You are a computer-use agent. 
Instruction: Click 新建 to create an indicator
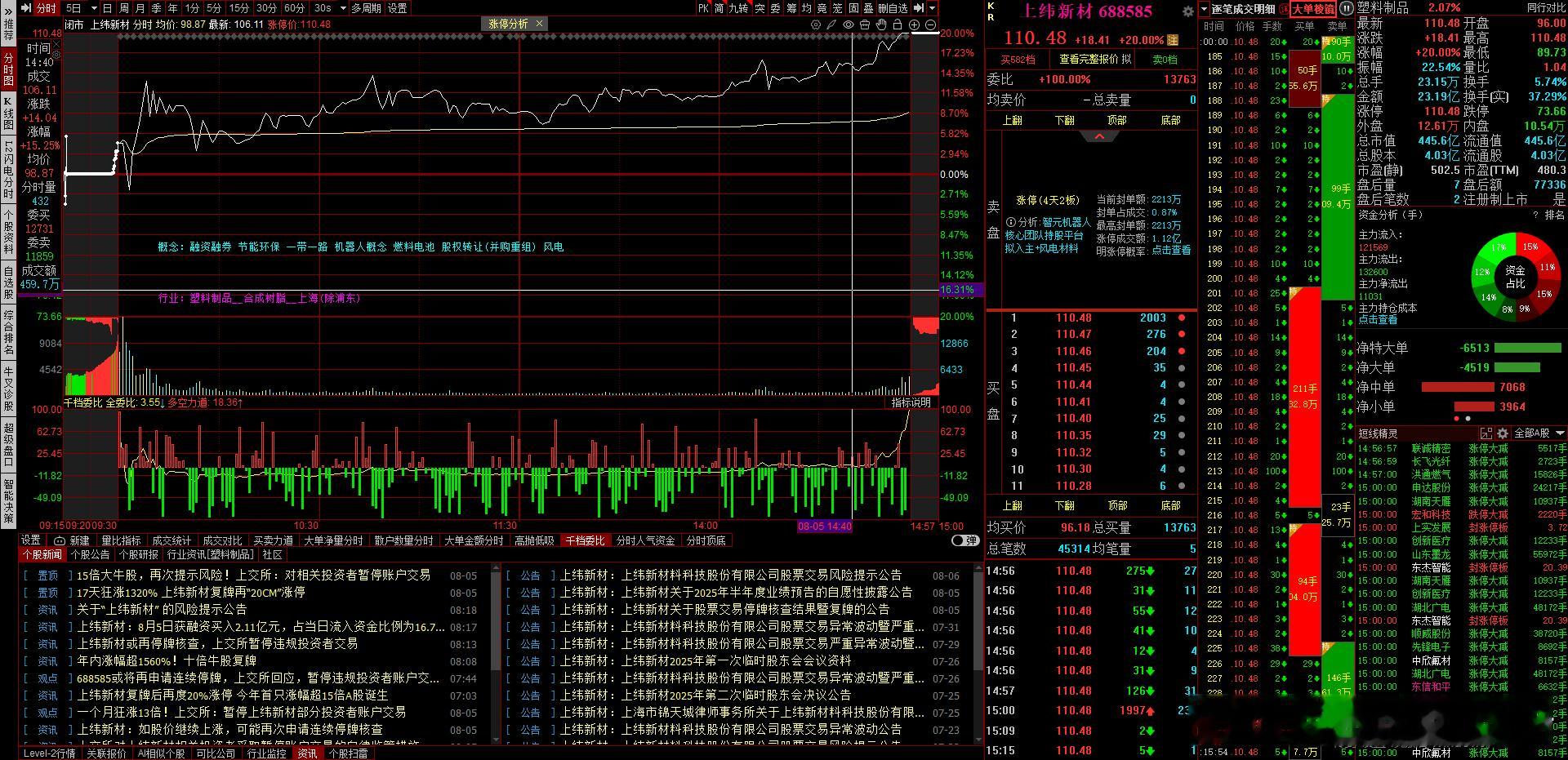coord(72,540)
